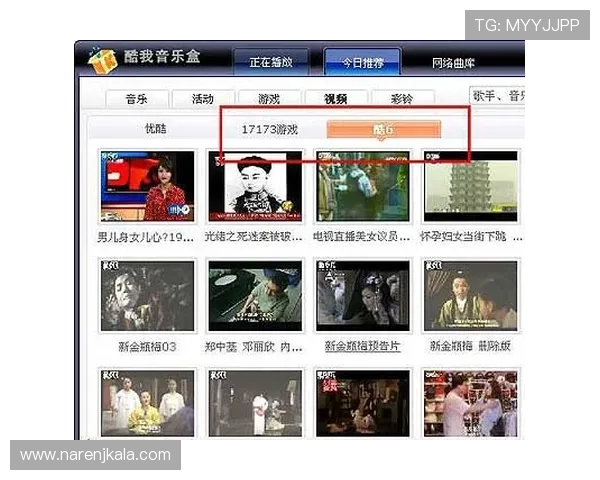Click the 光绪之死迷案被破... title text
Screen dimensions: 600x480
pyautogui.click(x=254, y=237)
